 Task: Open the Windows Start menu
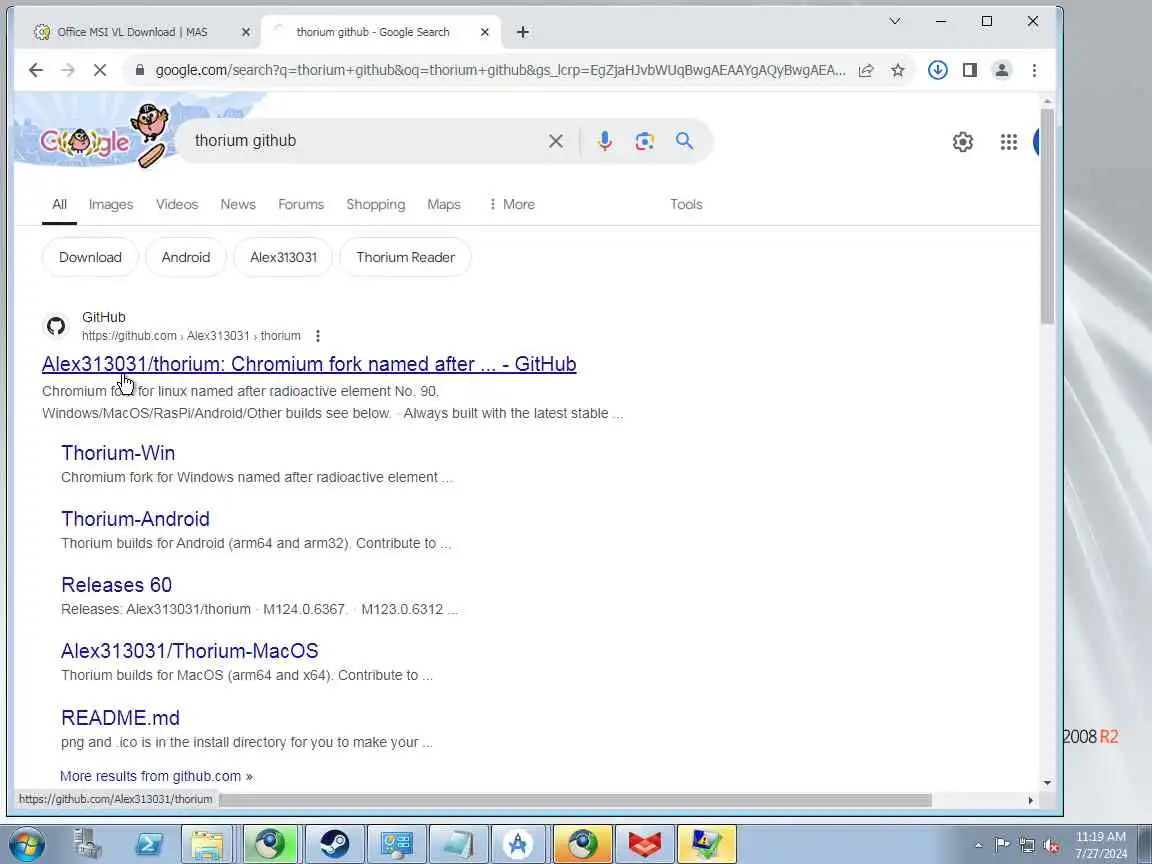[x=27, y=844]
